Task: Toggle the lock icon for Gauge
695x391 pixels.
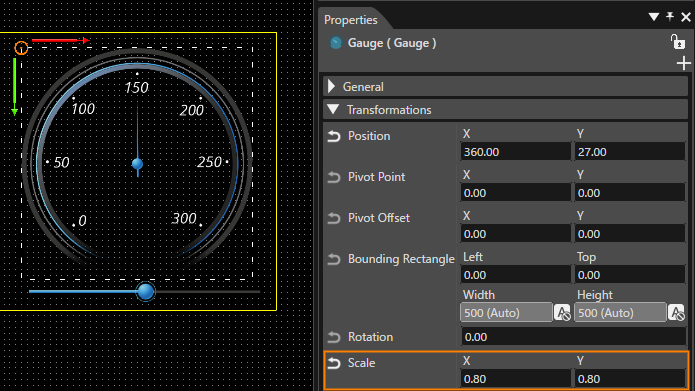Action: [x=677, y=42]
